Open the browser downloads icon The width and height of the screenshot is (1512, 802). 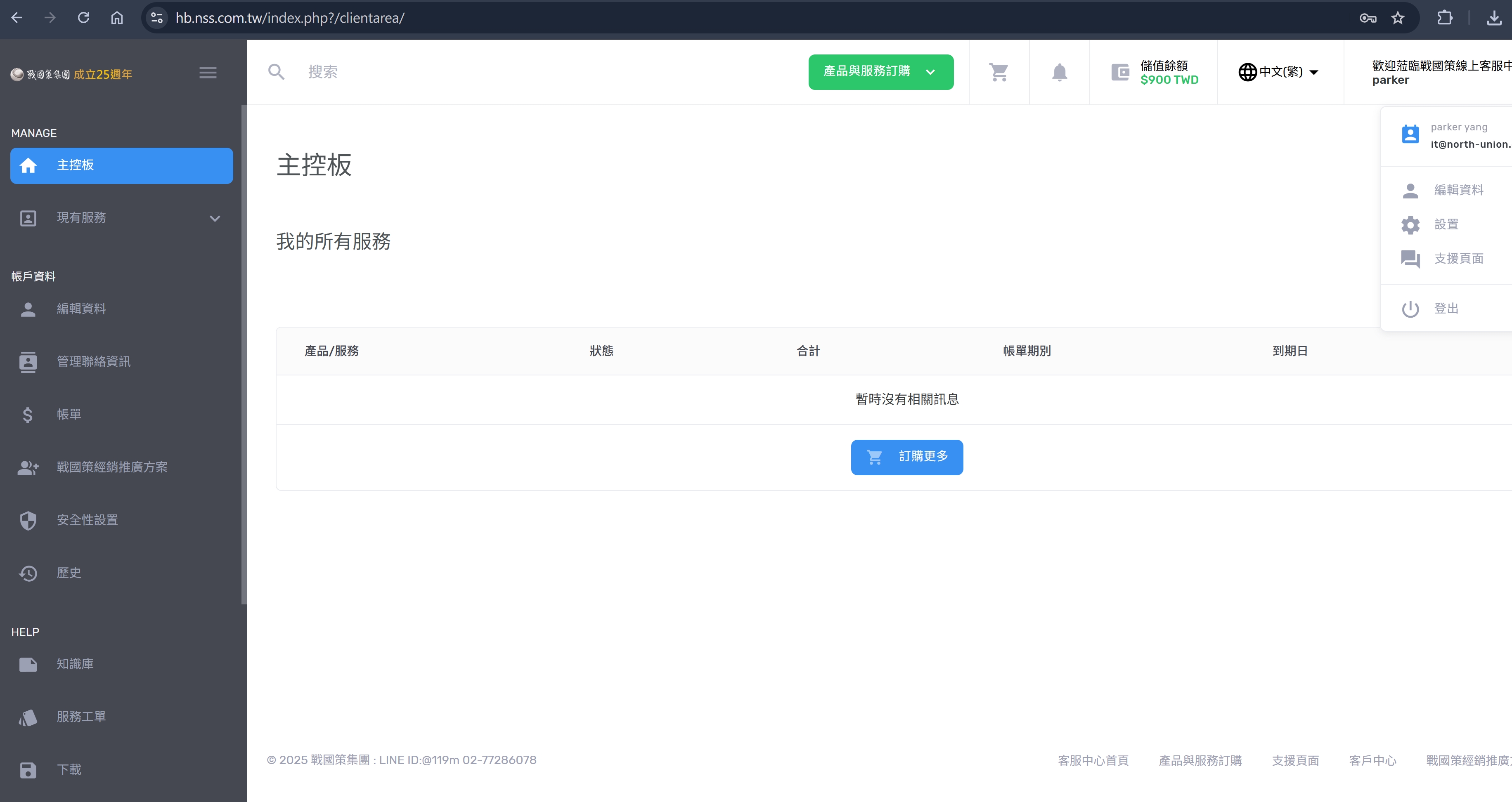click(x=1494, y=18)
